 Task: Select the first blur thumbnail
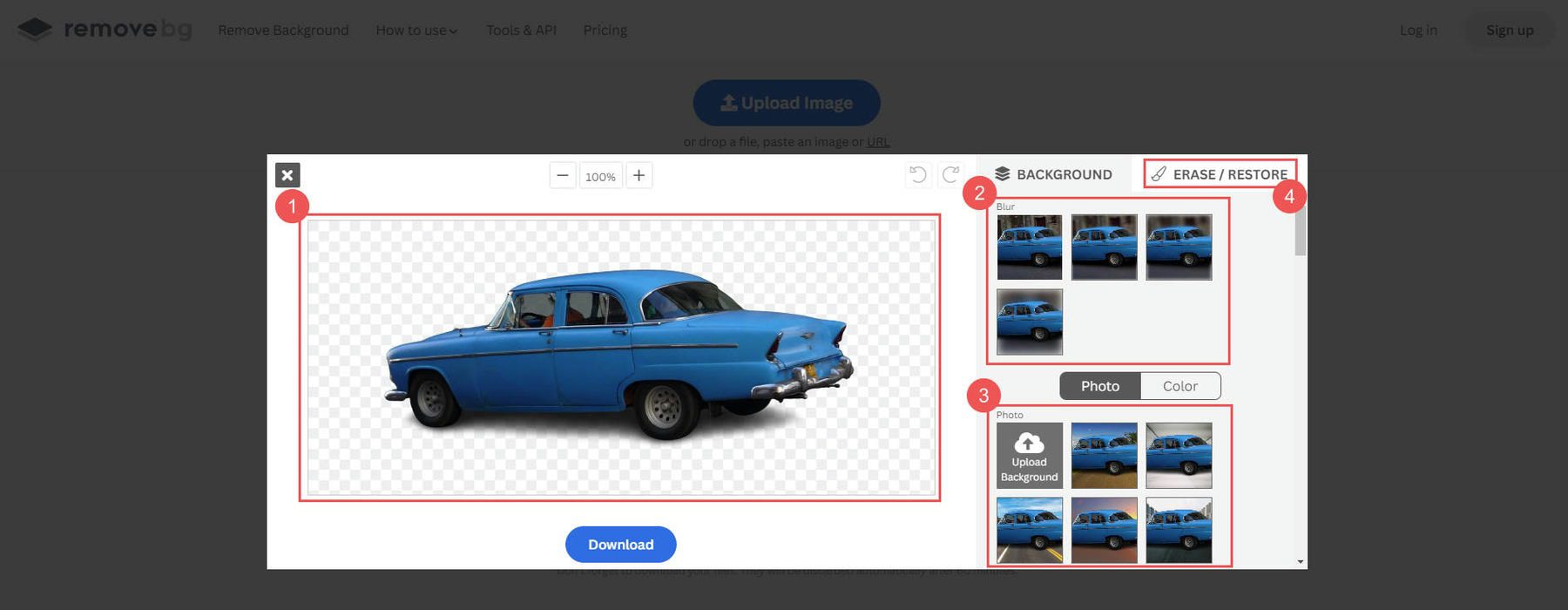pyautogui.click(x=1030, y=247)
